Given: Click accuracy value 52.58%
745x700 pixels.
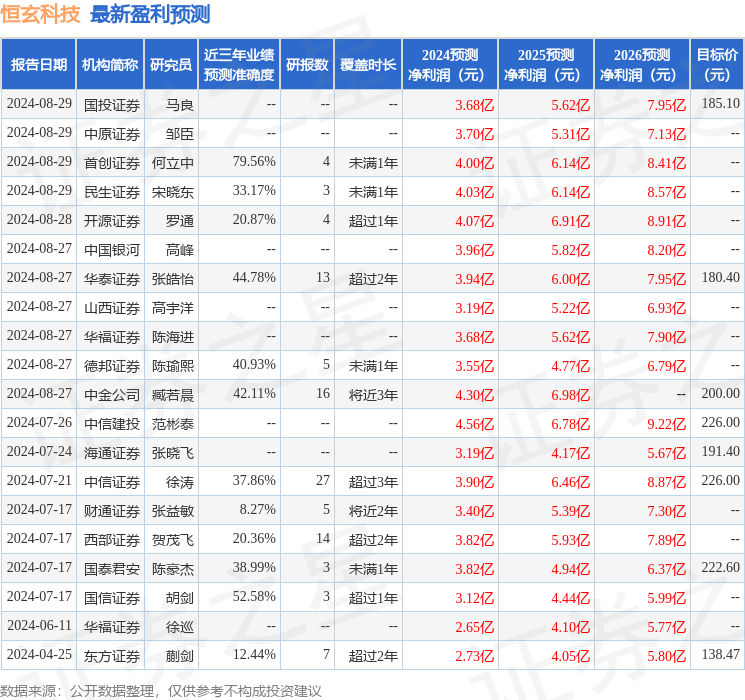Looking at the screenshot, I should pos(254,596).
